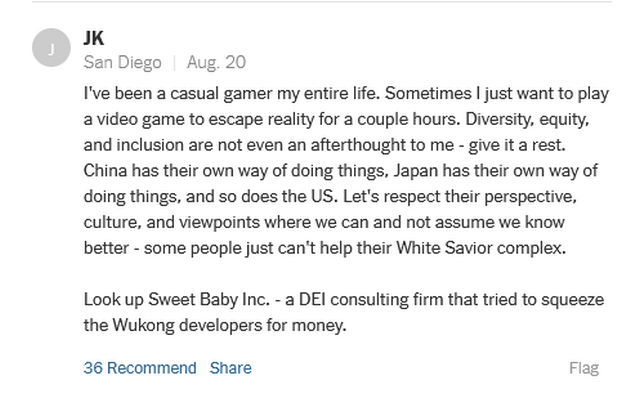Flag this comment as inappropriate

click(x=584, y=368)
